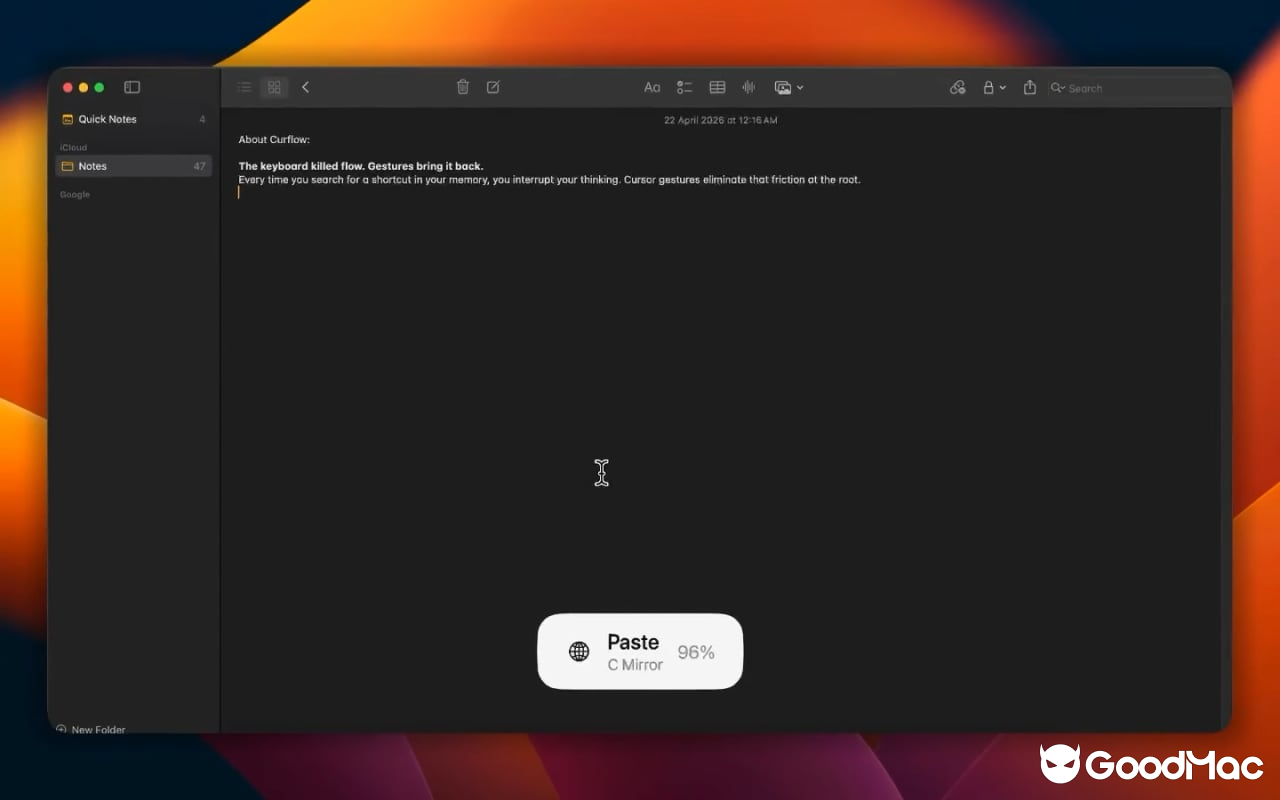Add a link using the link icon

coord(957,87)
